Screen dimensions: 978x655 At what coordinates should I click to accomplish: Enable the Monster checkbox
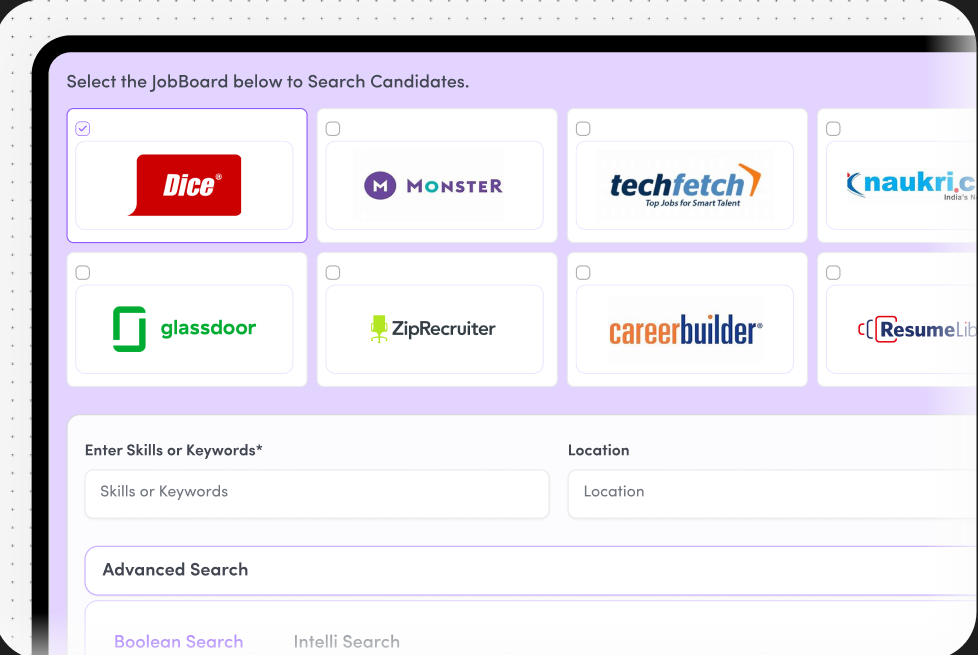click(332, 128)
